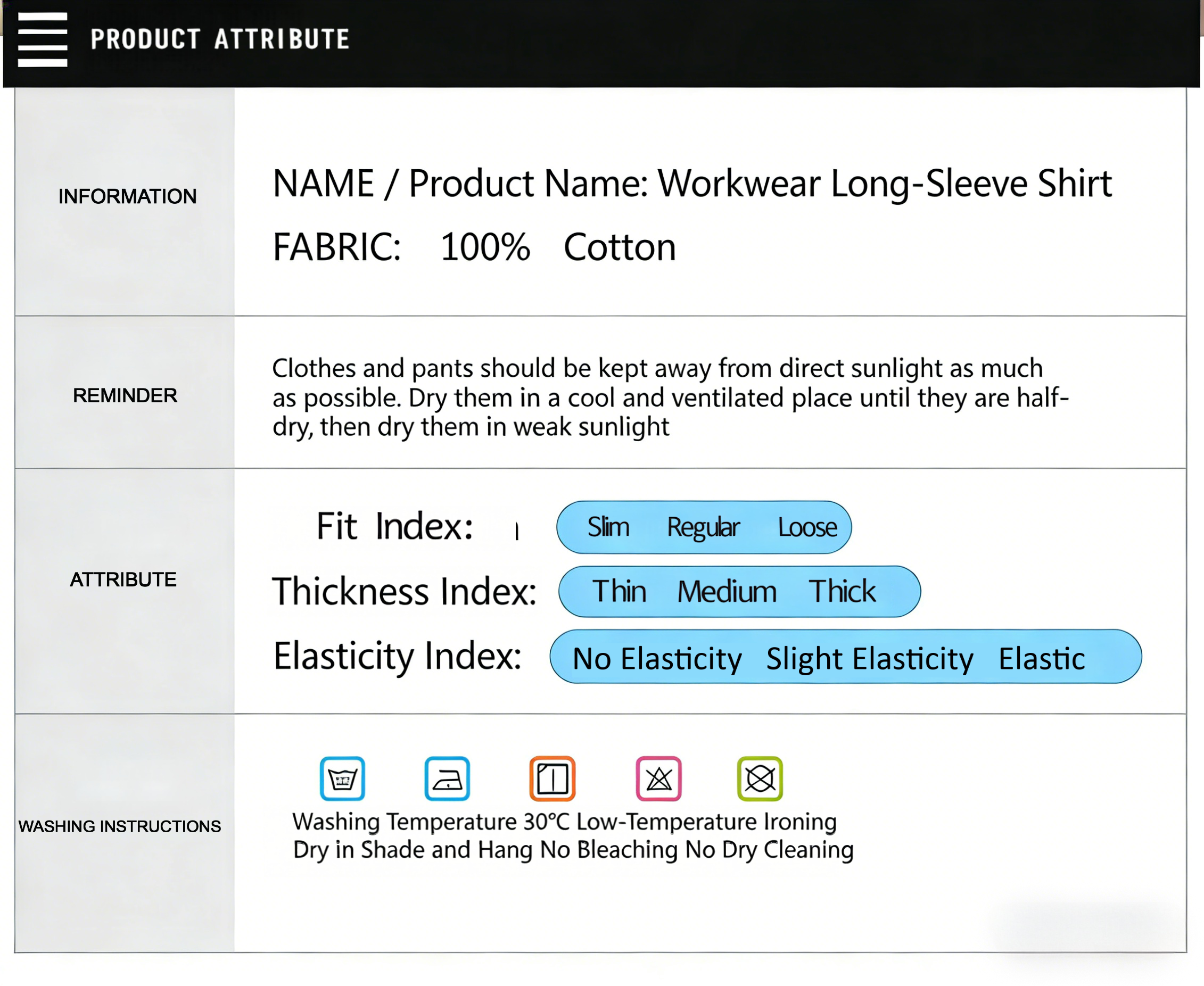Screen dimensions: 1204x986
Task: Click the orange dry in shade icon
Action: (x=552, y=778)
